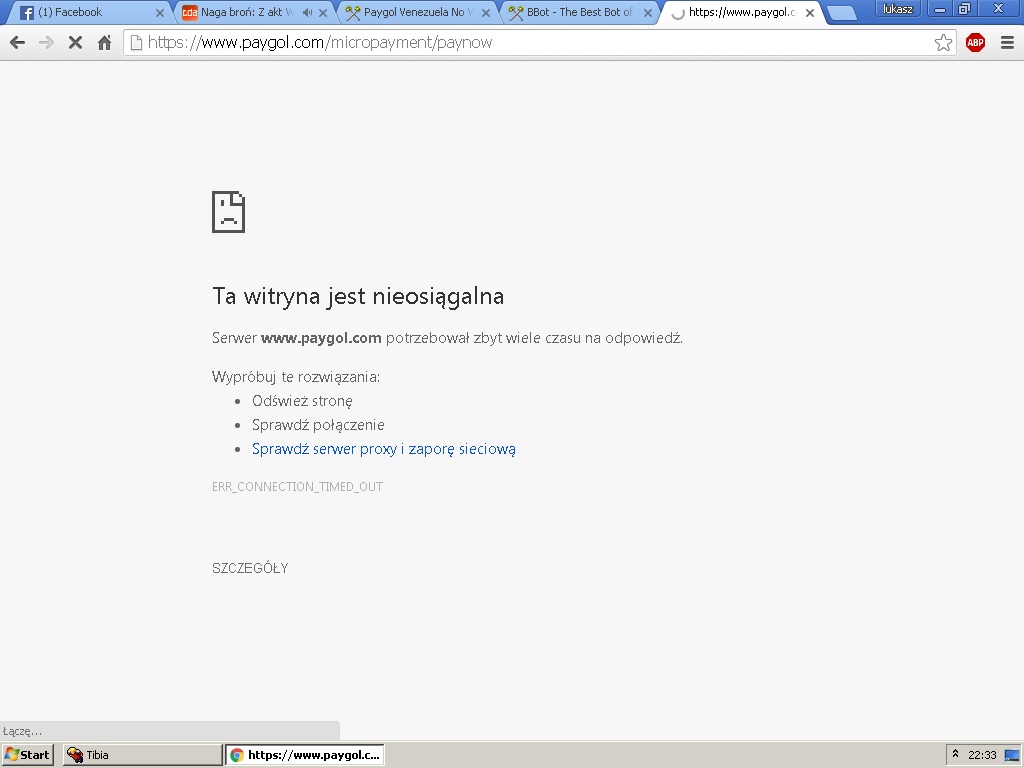Open Tibia from the taskbar
Image resolution: width=1024 pixels, height=768 pixels.
(x=142, y=755)
